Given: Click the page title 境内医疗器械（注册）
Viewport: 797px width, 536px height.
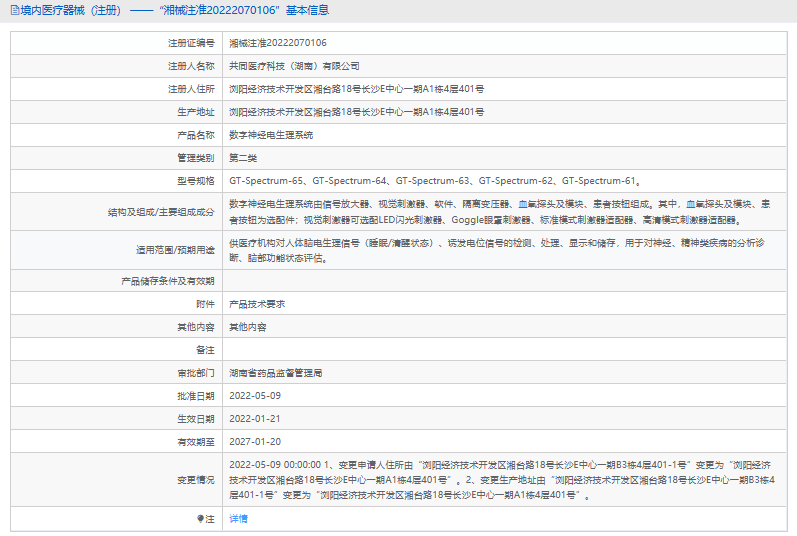Looking at the screenshot, I should click(71, 10).
